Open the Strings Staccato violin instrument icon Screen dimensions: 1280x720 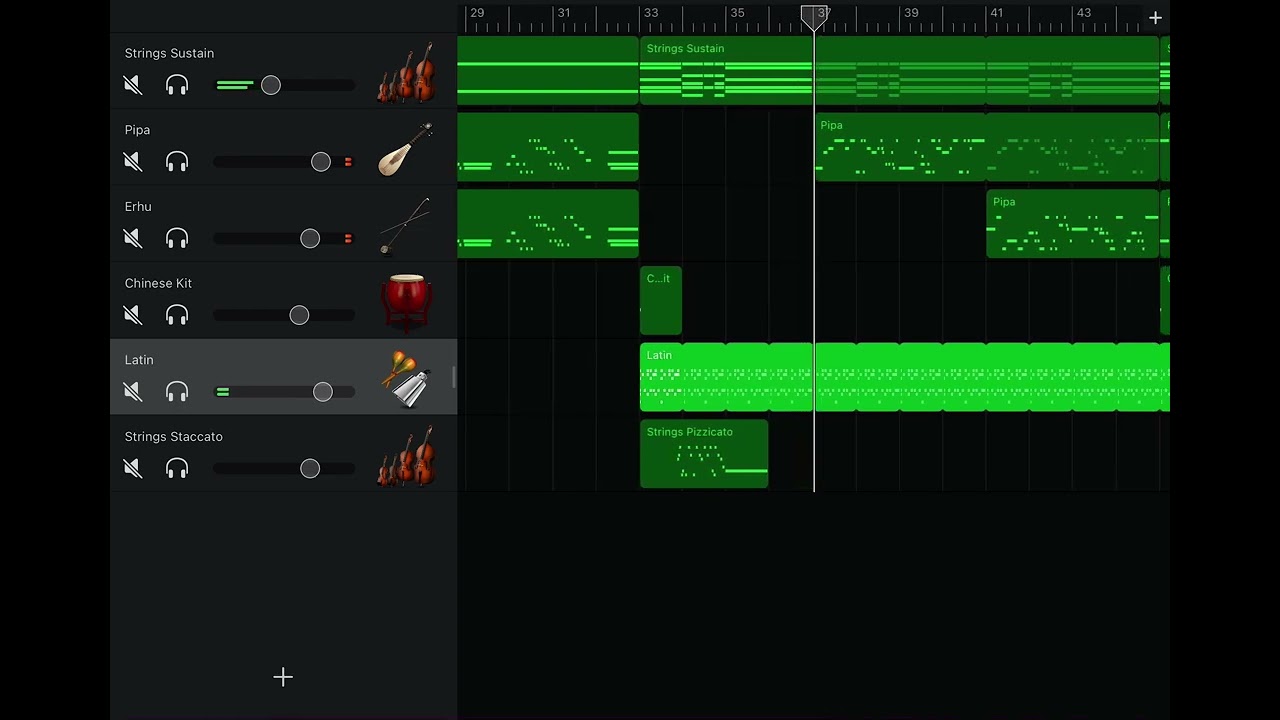coord(406,456)
